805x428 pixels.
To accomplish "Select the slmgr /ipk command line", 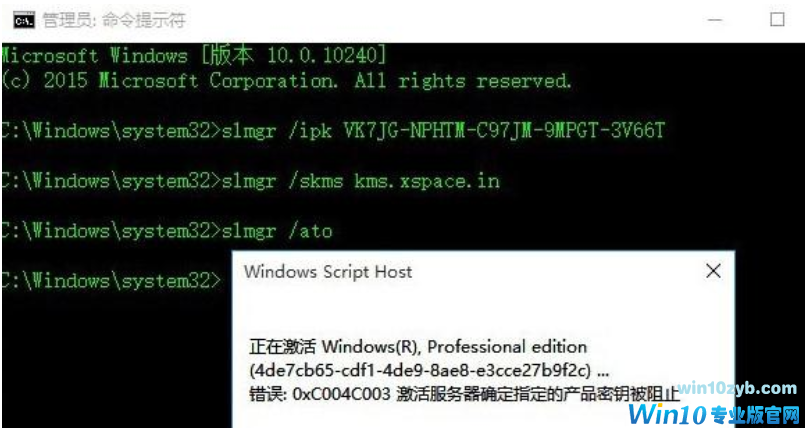I will click(x=333, y=131).
